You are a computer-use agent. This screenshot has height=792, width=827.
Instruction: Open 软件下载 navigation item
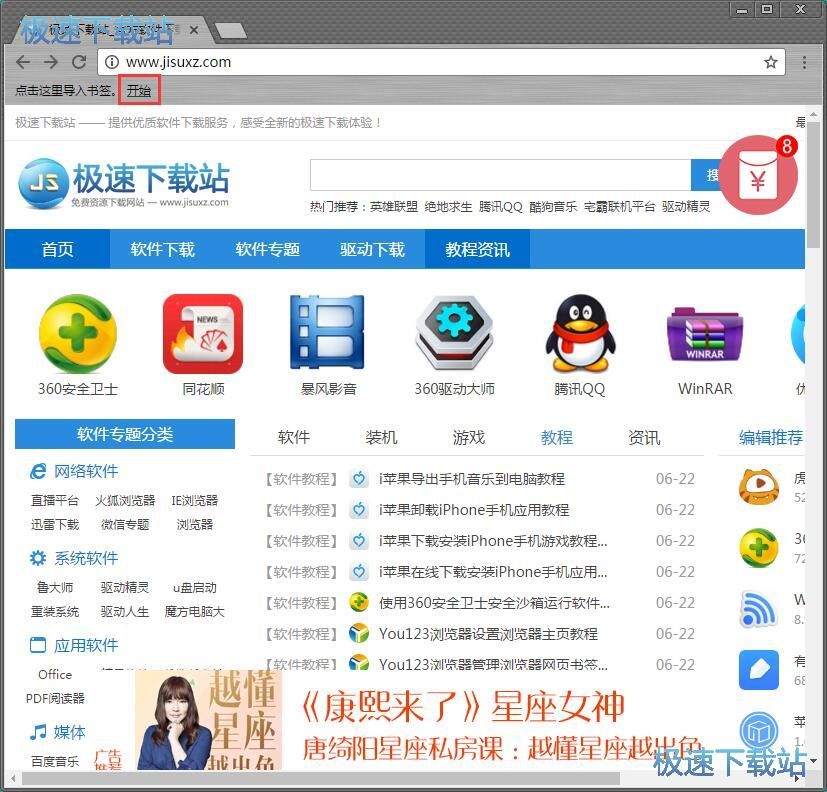[162, 249]
